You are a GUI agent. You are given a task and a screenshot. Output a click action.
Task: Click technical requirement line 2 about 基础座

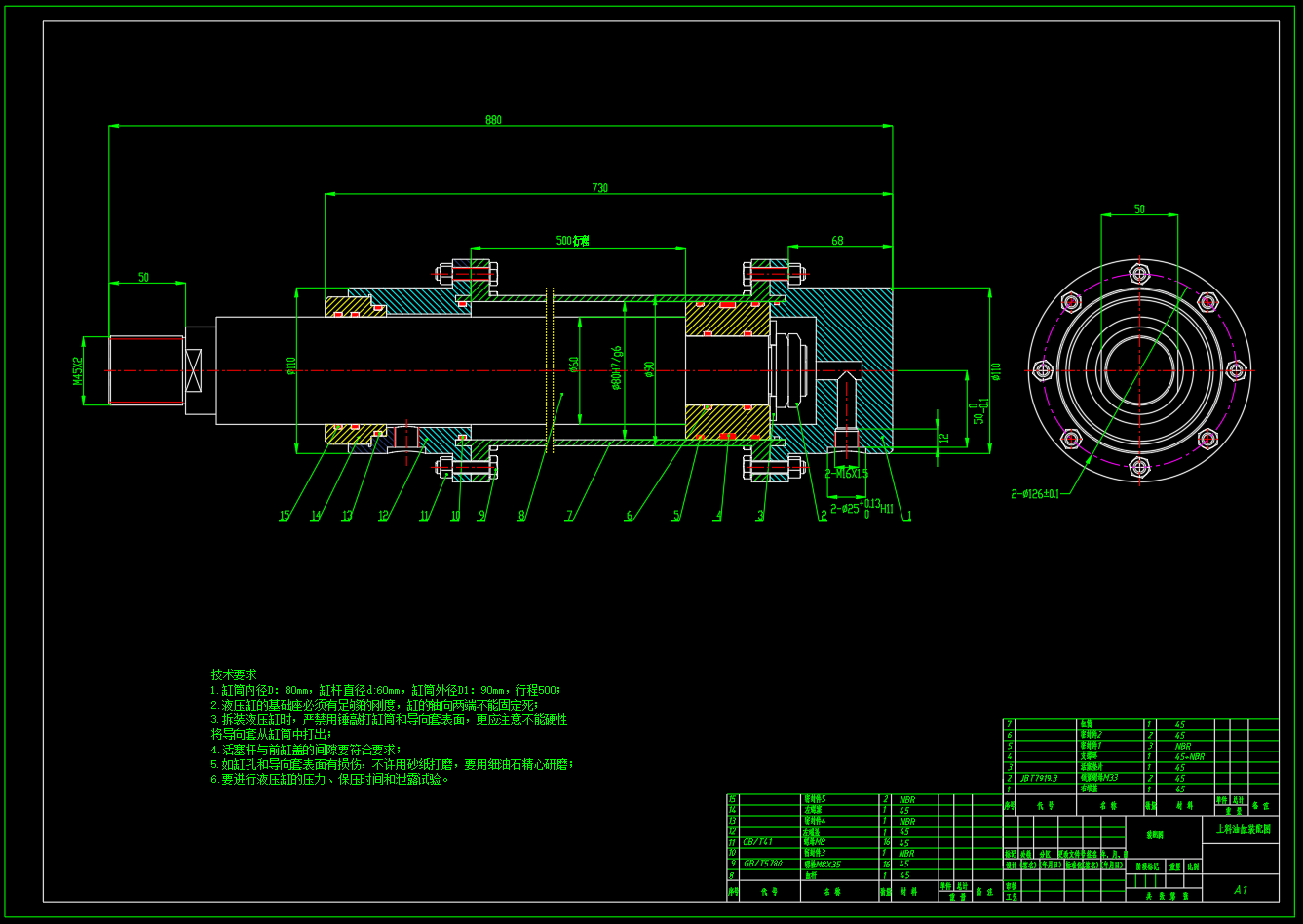click(x=374, y=705)
